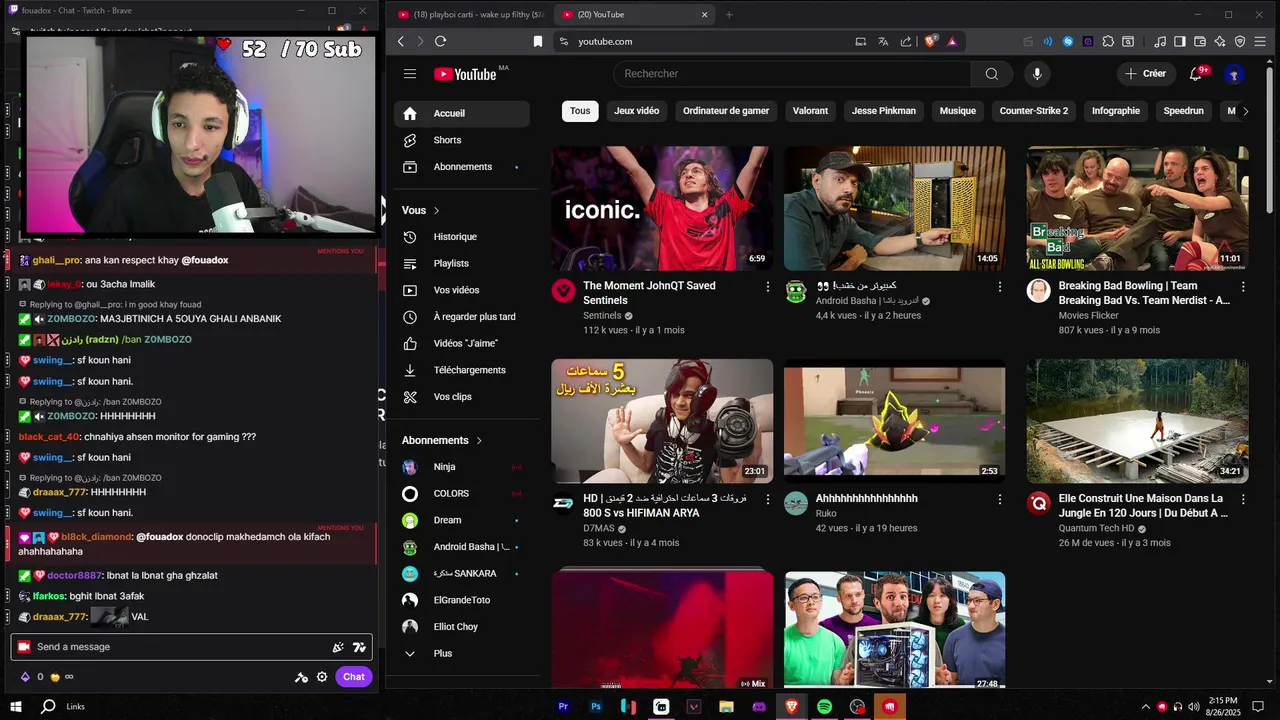The width and height of the screenshot is (1280, 720).
Task: Open the Sentinels channel link
Action: (x=602, y=316)
